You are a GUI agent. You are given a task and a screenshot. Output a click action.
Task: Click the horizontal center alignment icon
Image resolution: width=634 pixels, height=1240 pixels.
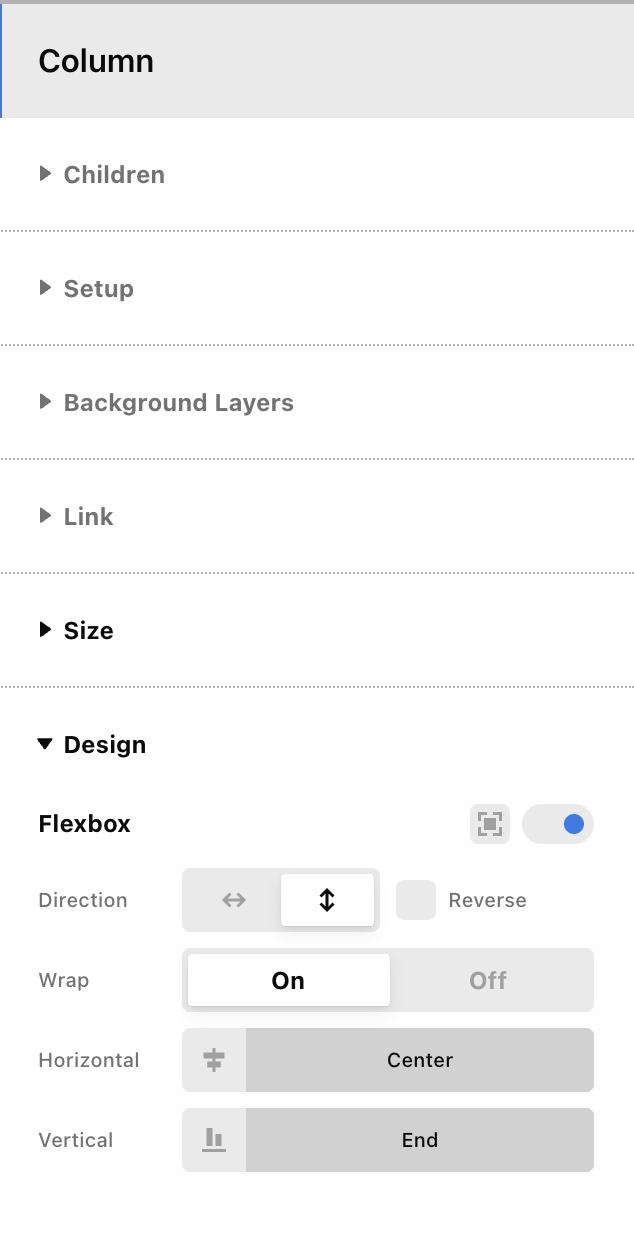[x=214, y=1060]
